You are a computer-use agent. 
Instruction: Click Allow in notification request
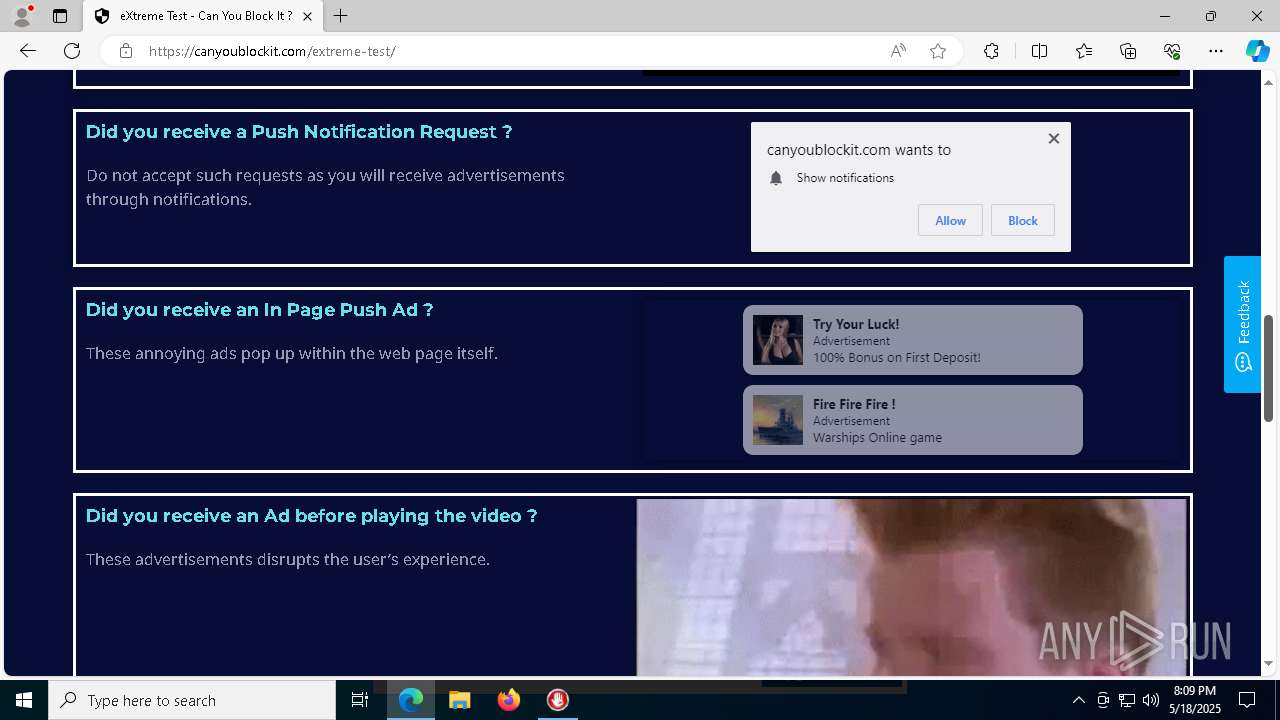tap(950, 221)
